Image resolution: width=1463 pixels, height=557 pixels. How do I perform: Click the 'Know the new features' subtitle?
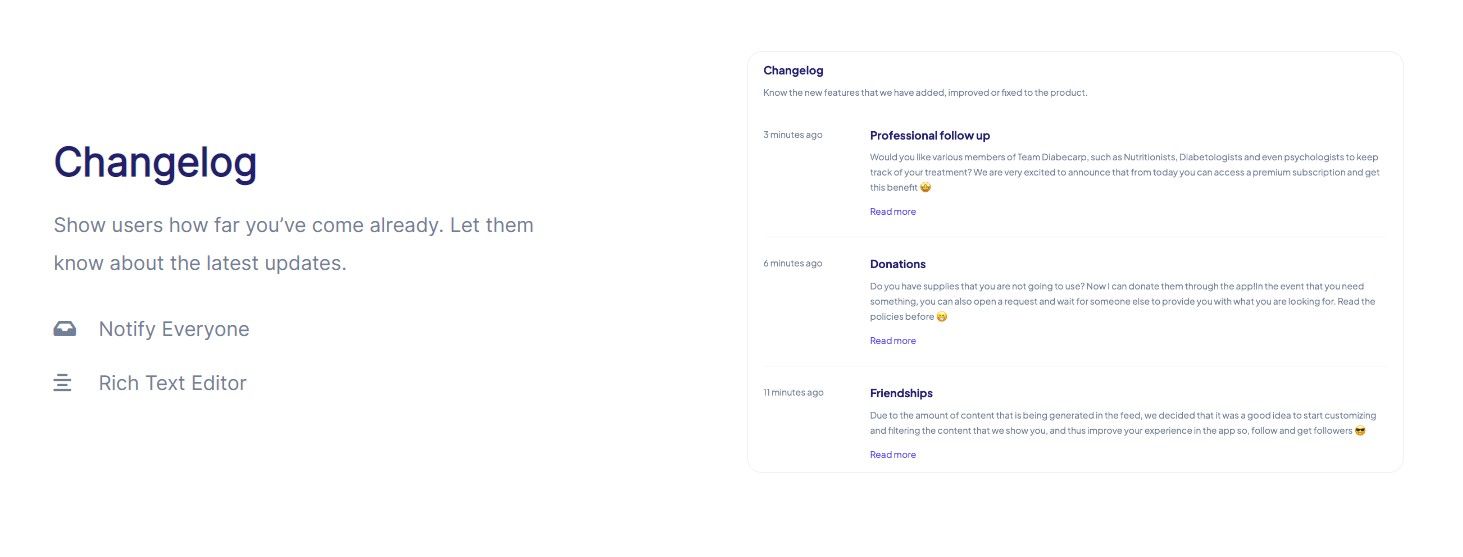(925, 93)
